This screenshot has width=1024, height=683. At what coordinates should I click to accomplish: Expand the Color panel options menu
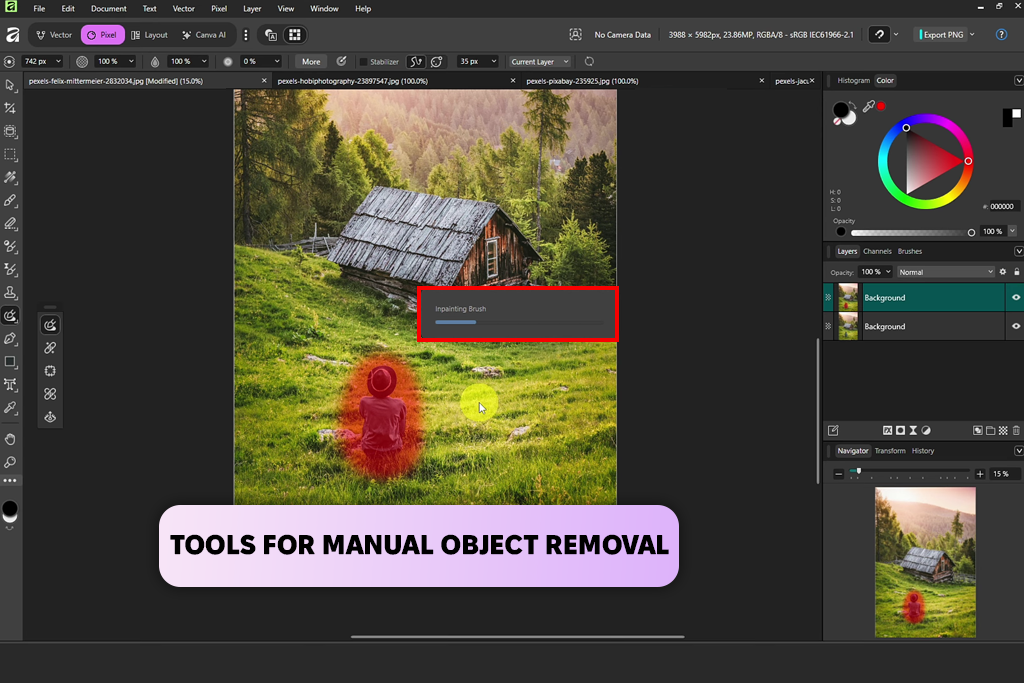pyautogui.click(x=1018, y=80)
